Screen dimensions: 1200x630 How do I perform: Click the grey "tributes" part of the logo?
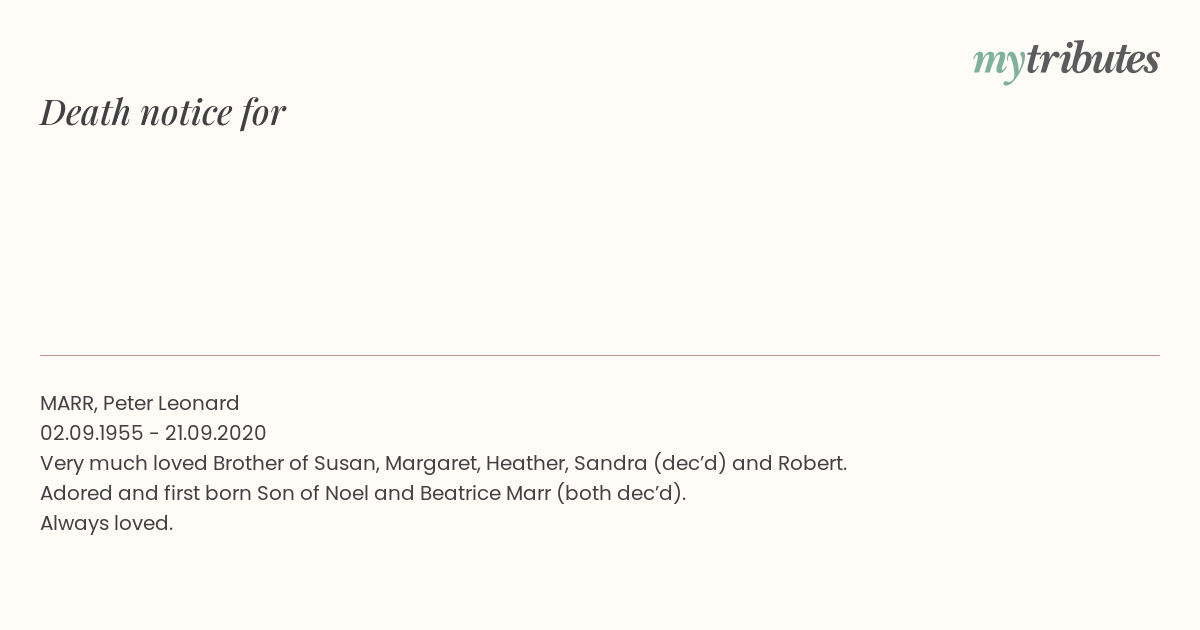(1093, 59)
